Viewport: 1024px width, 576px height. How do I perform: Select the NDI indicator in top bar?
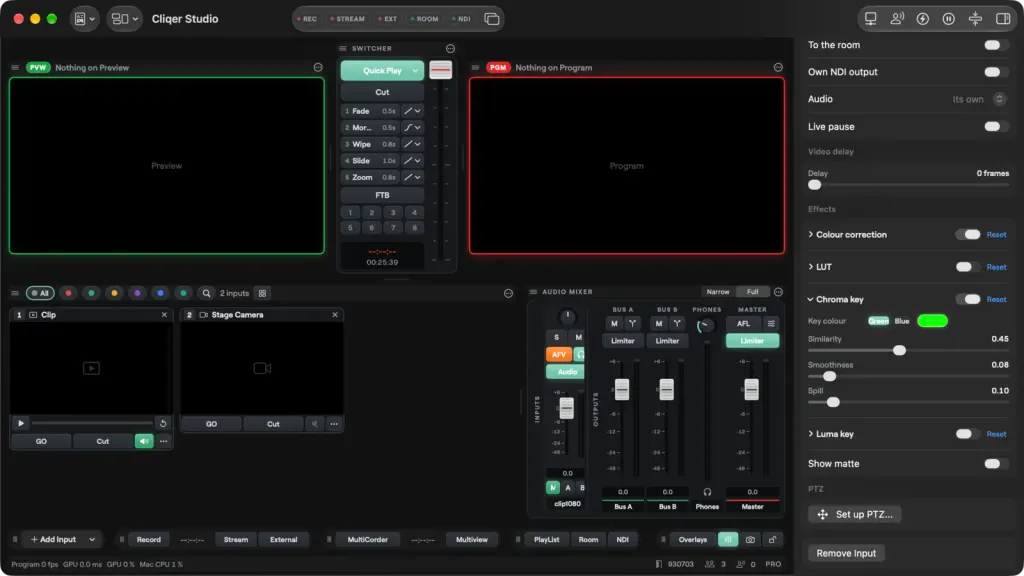pyautogui.click(x=461, y=19)
